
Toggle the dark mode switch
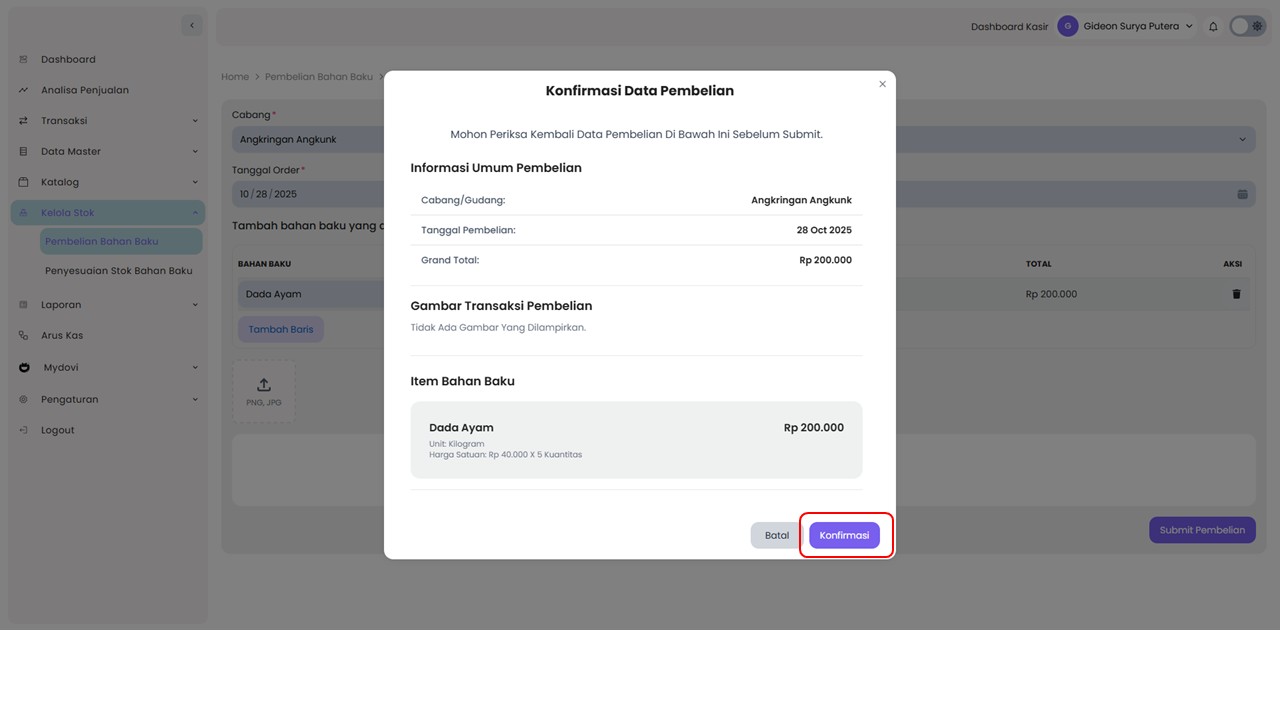tap(1247, 27)
